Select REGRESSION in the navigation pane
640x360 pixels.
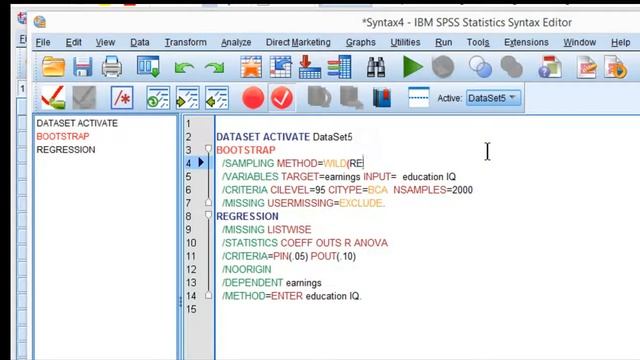66,150
